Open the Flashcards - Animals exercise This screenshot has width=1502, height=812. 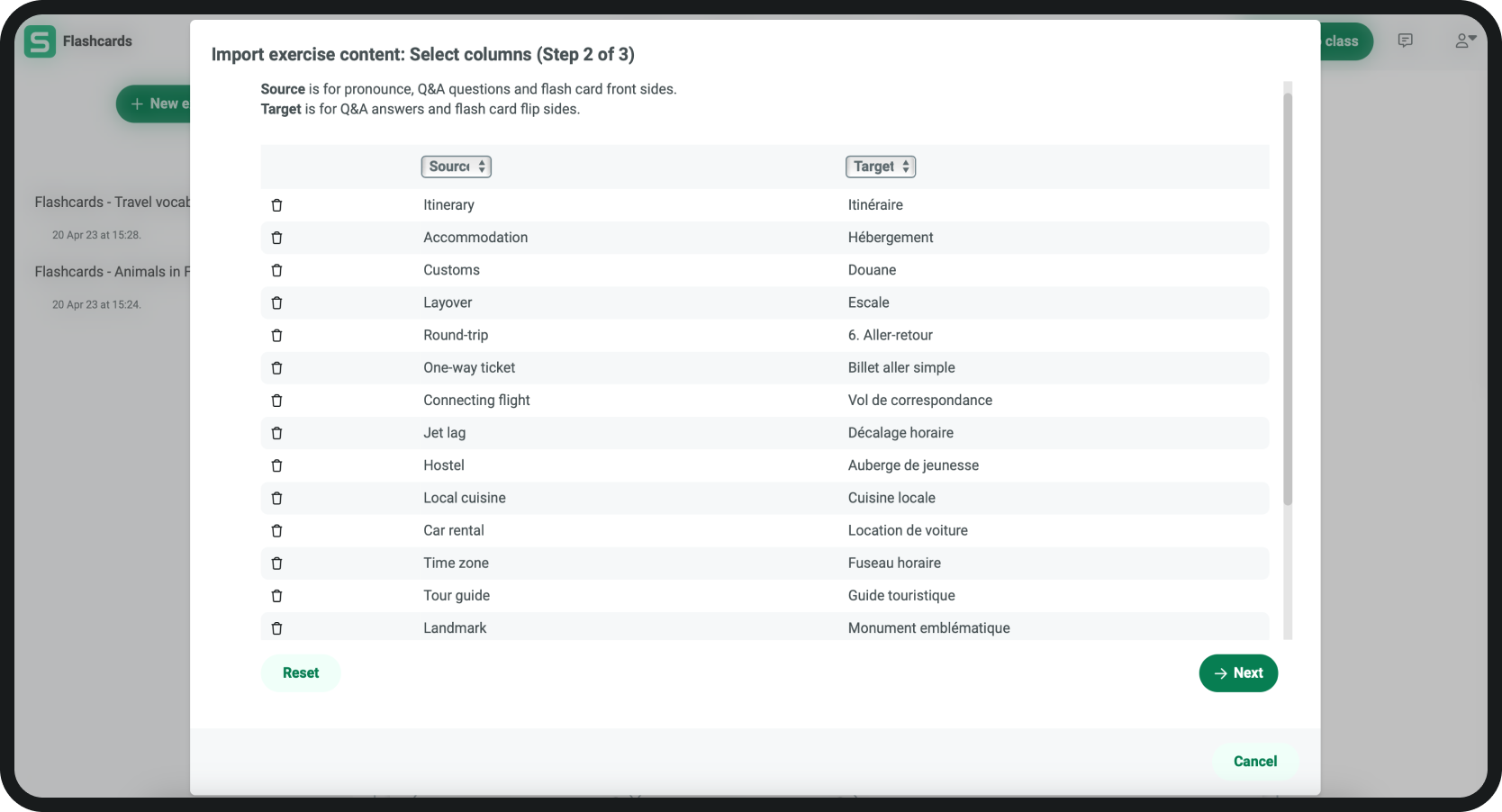tap(112, 272)
